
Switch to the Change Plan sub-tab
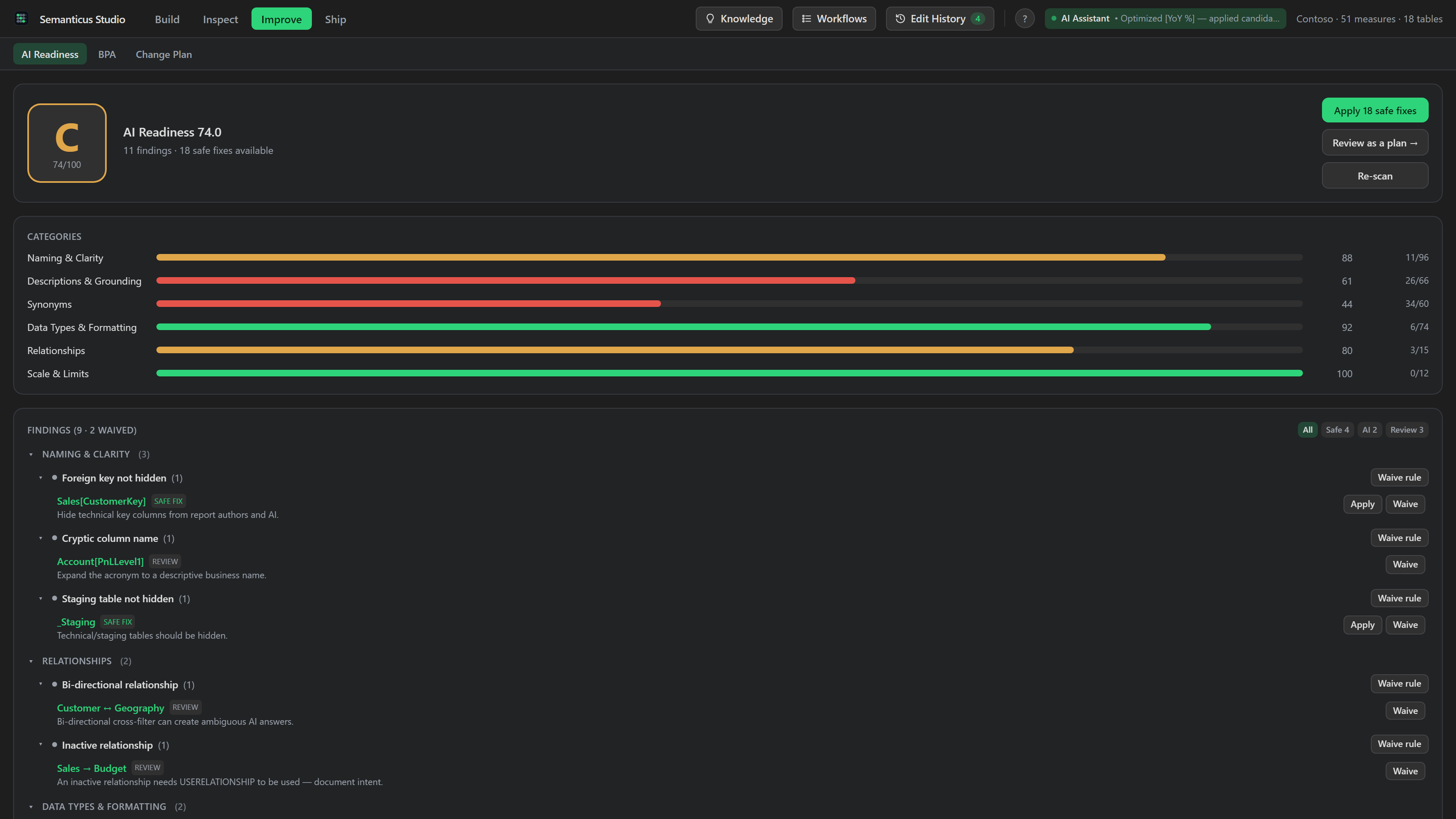tap(164, 54)
